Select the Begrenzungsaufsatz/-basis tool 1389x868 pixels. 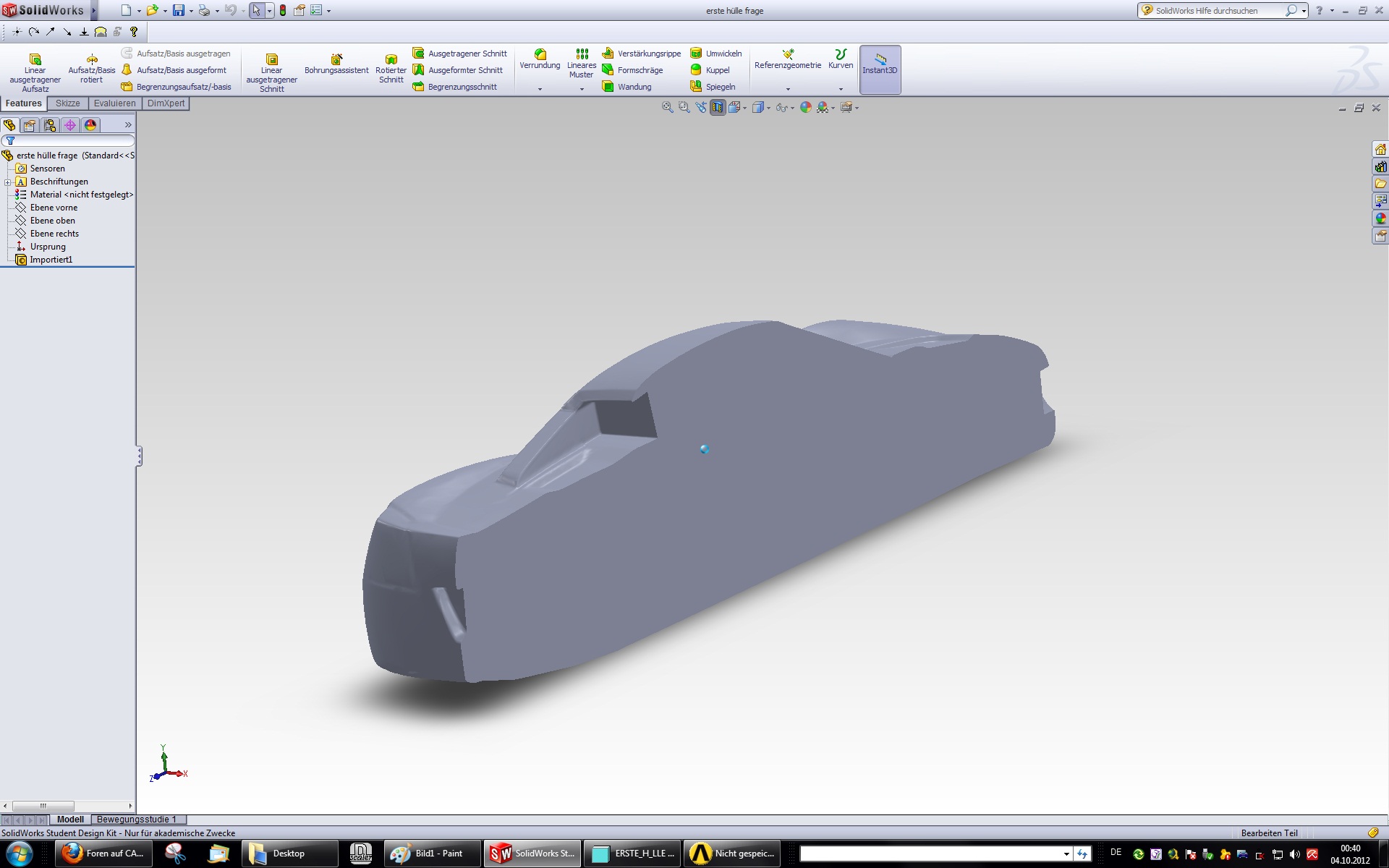pyautogui.click(x=177, y=87)
